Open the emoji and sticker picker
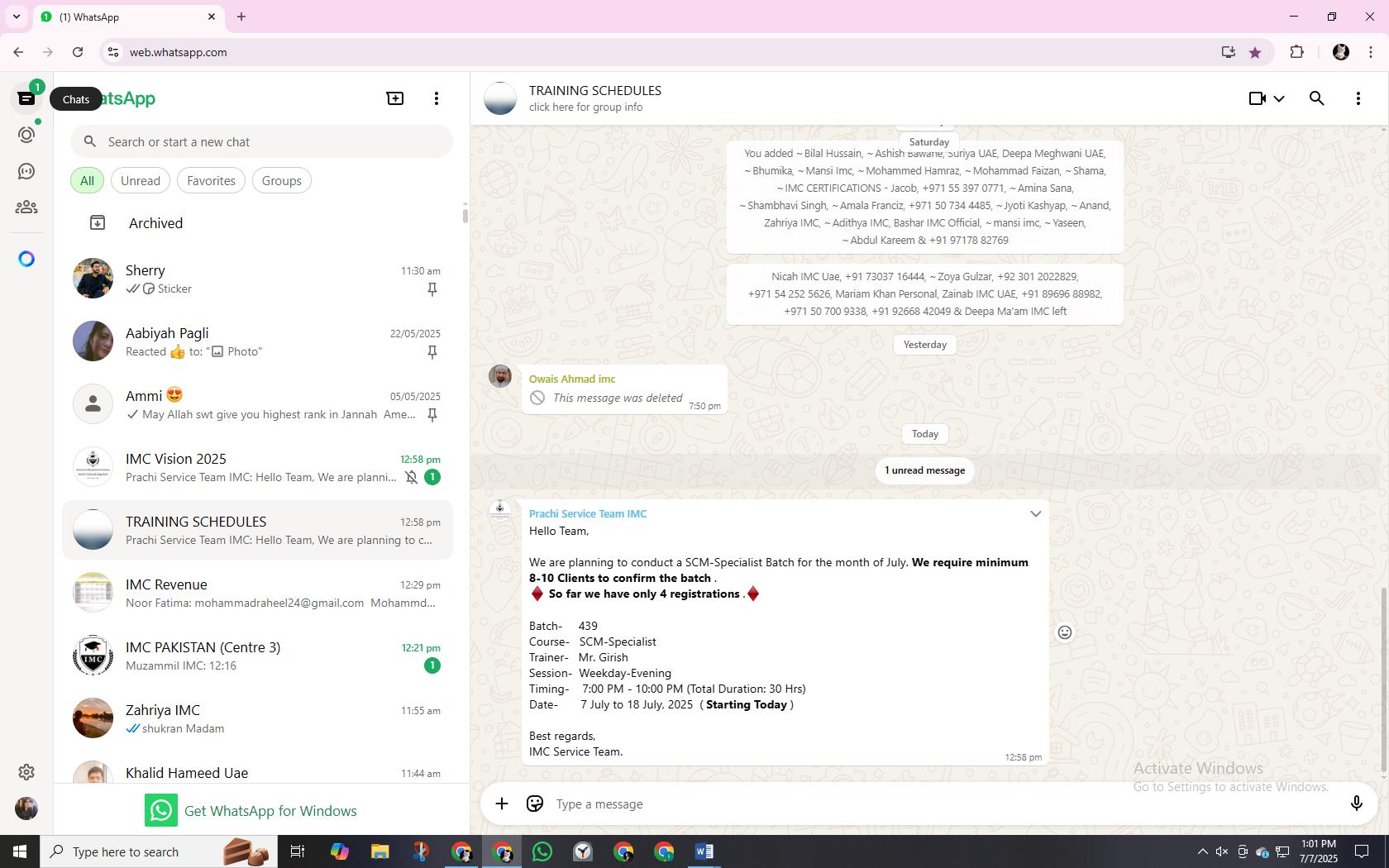The height and width of the screenshot is (868, 1389). pyautogui.click(x=535, y=804)
